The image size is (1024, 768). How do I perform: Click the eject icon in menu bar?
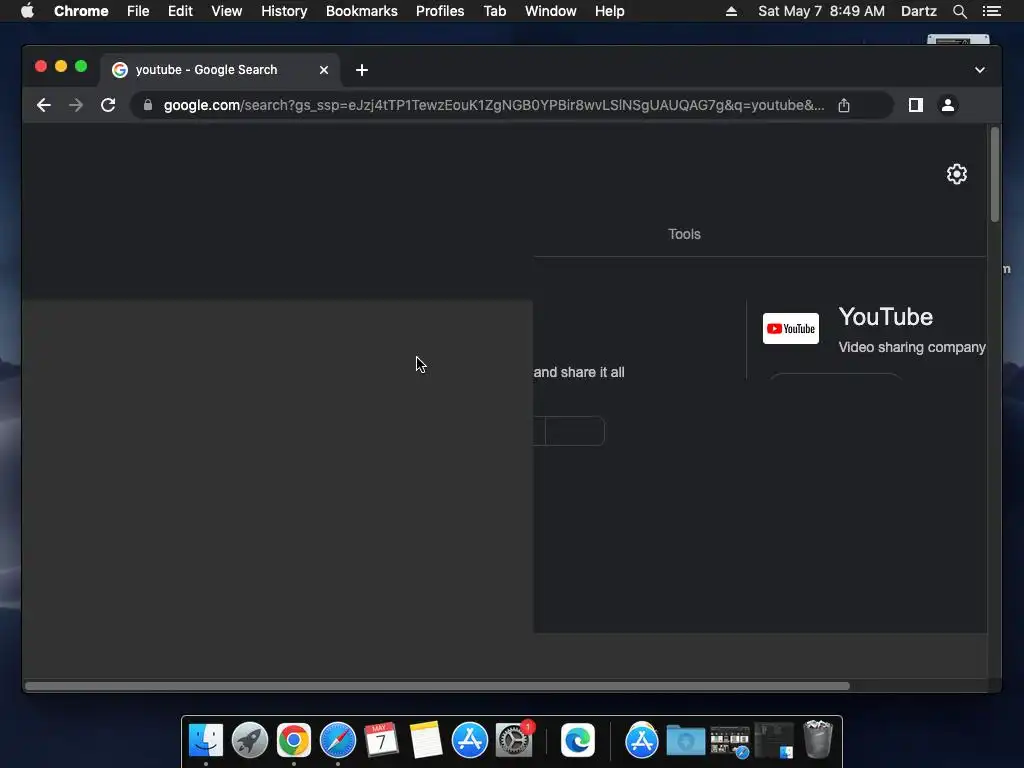731,11
